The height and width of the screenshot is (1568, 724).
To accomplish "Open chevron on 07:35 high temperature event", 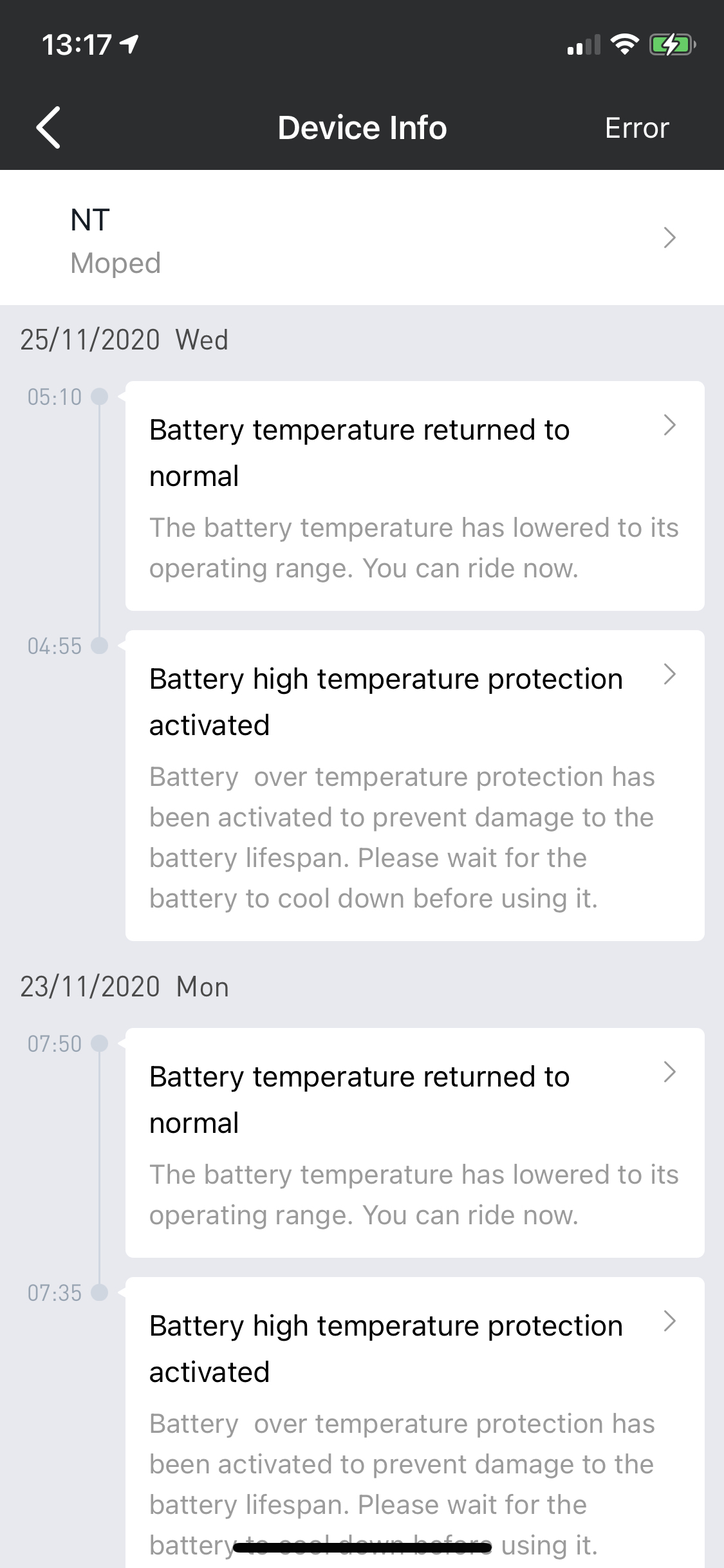I will coord(669,1321).
